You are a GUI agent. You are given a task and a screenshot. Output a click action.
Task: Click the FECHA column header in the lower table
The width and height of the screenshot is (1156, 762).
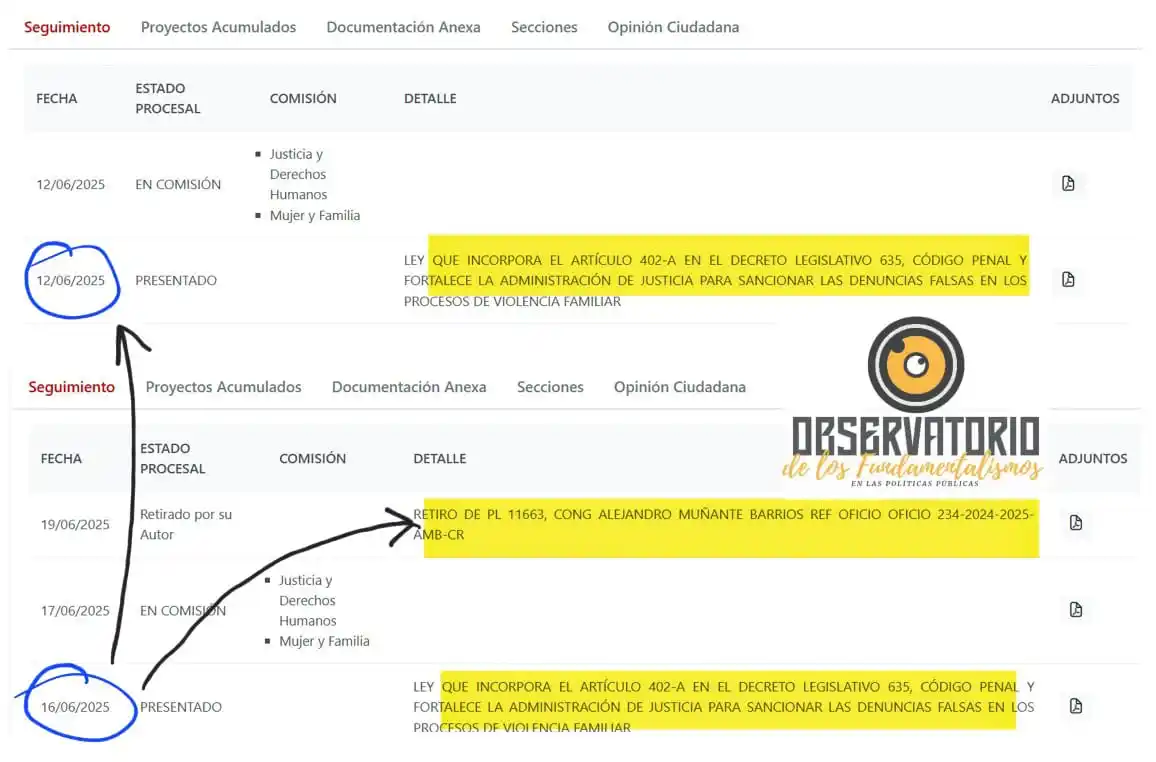click(x=61, y=459)
